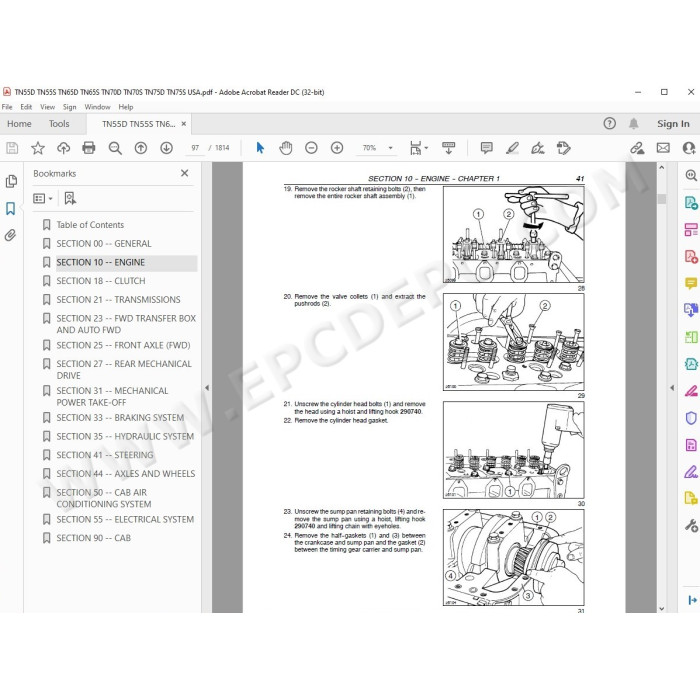Star this file with the bookmark star icon
This screenshot has height=700, width=700.
38,148
